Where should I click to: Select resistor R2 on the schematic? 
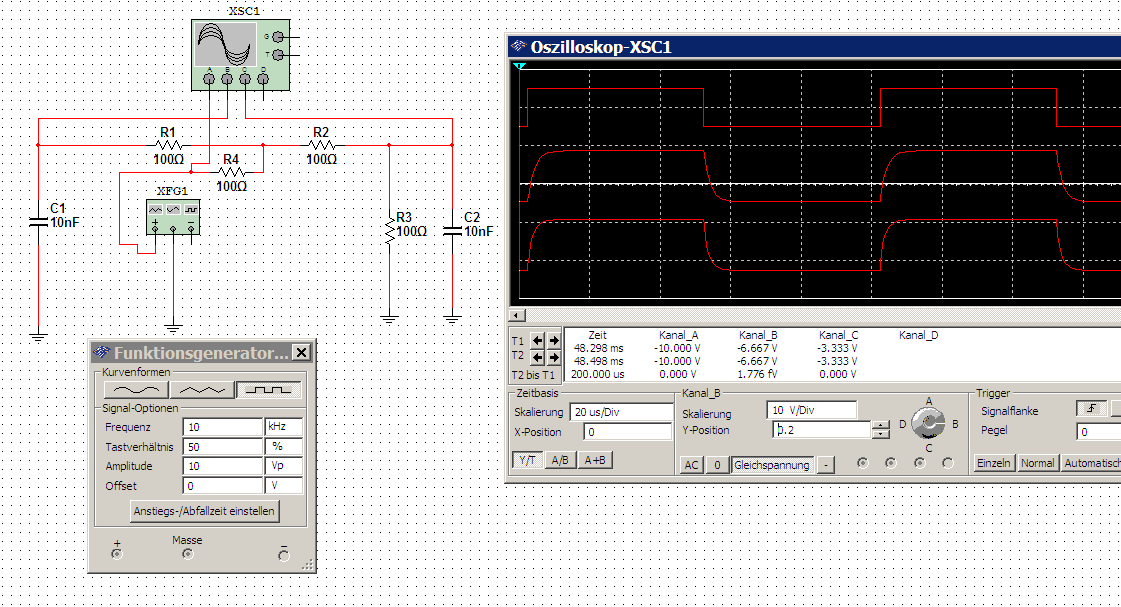coord(321,145)
